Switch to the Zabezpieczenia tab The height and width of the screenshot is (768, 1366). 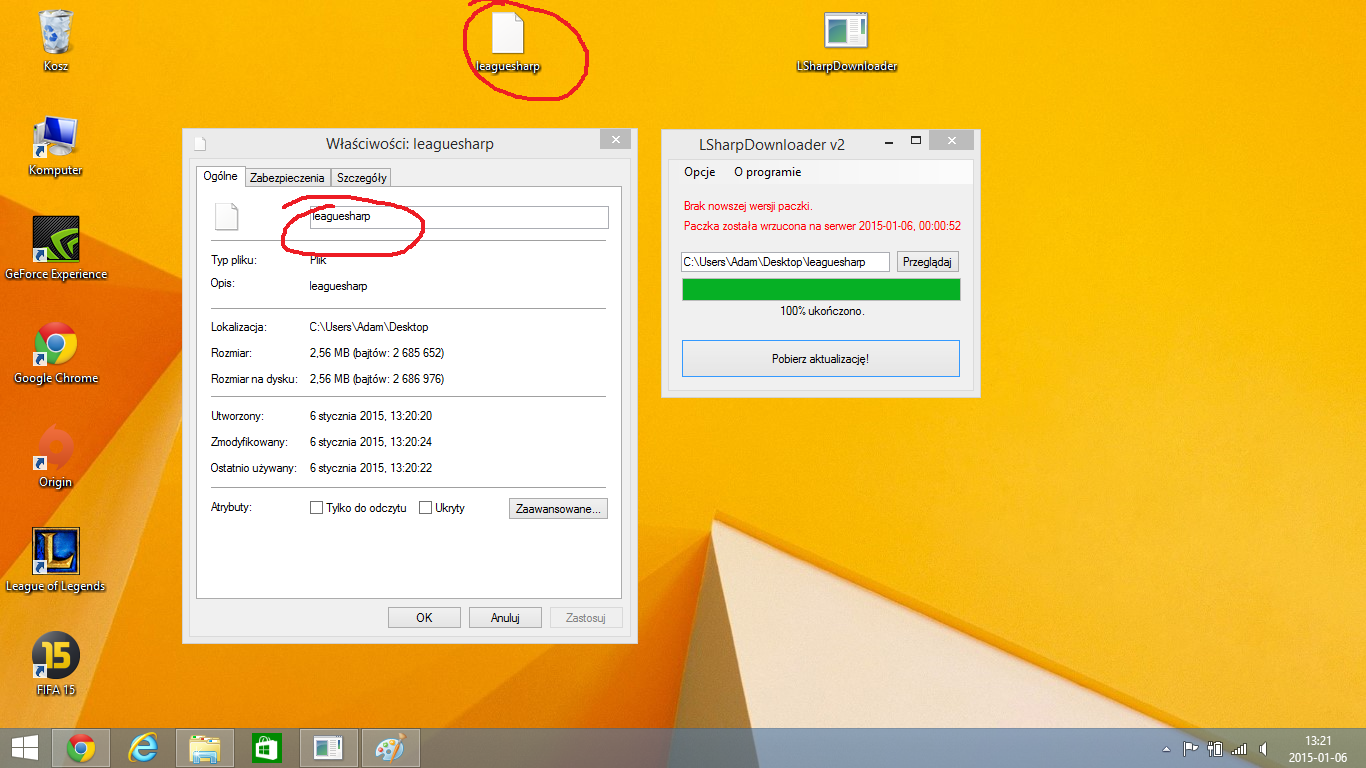287,177
